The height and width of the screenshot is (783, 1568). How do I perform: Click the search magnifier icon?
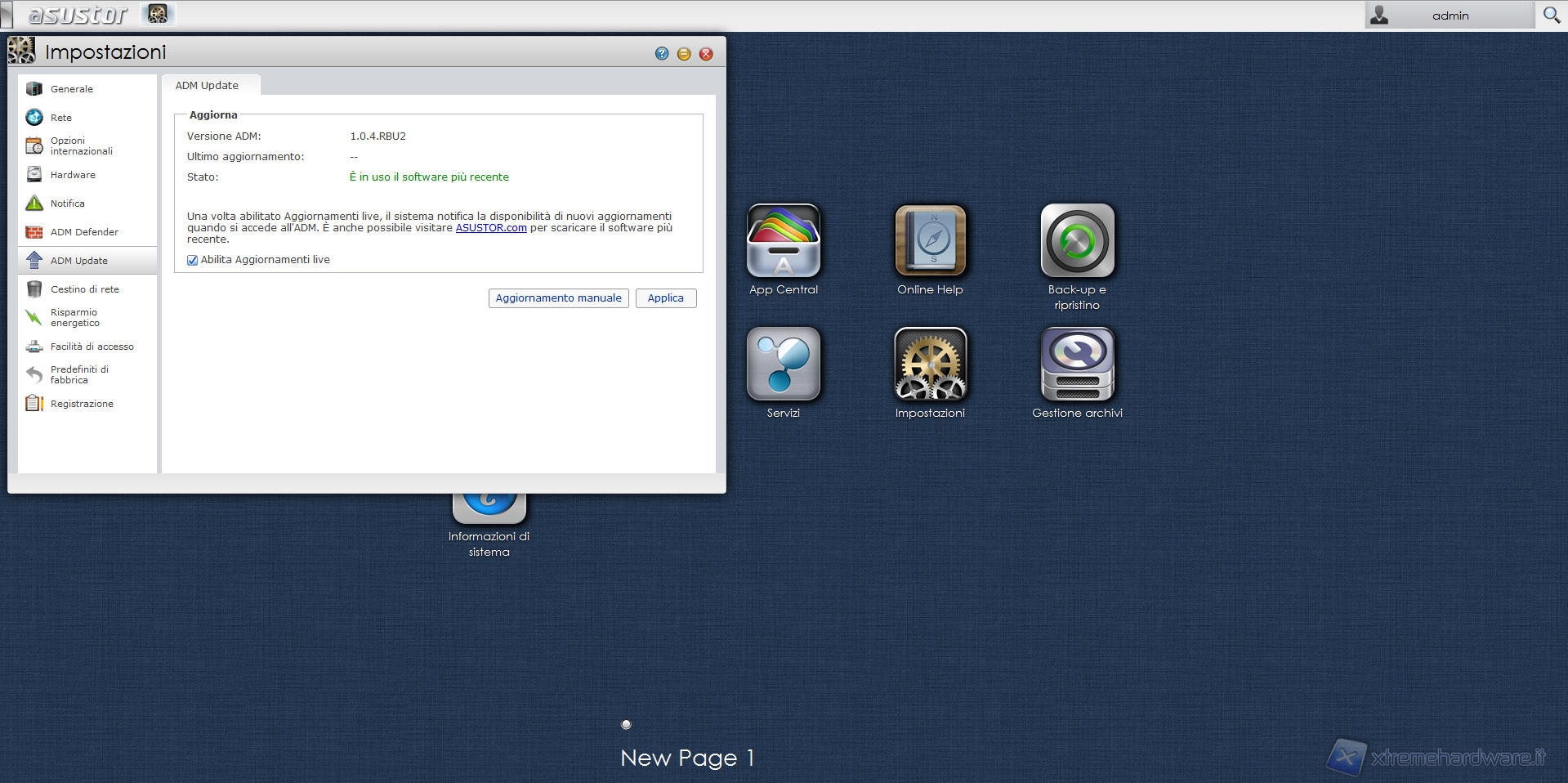coord(1551,15)
